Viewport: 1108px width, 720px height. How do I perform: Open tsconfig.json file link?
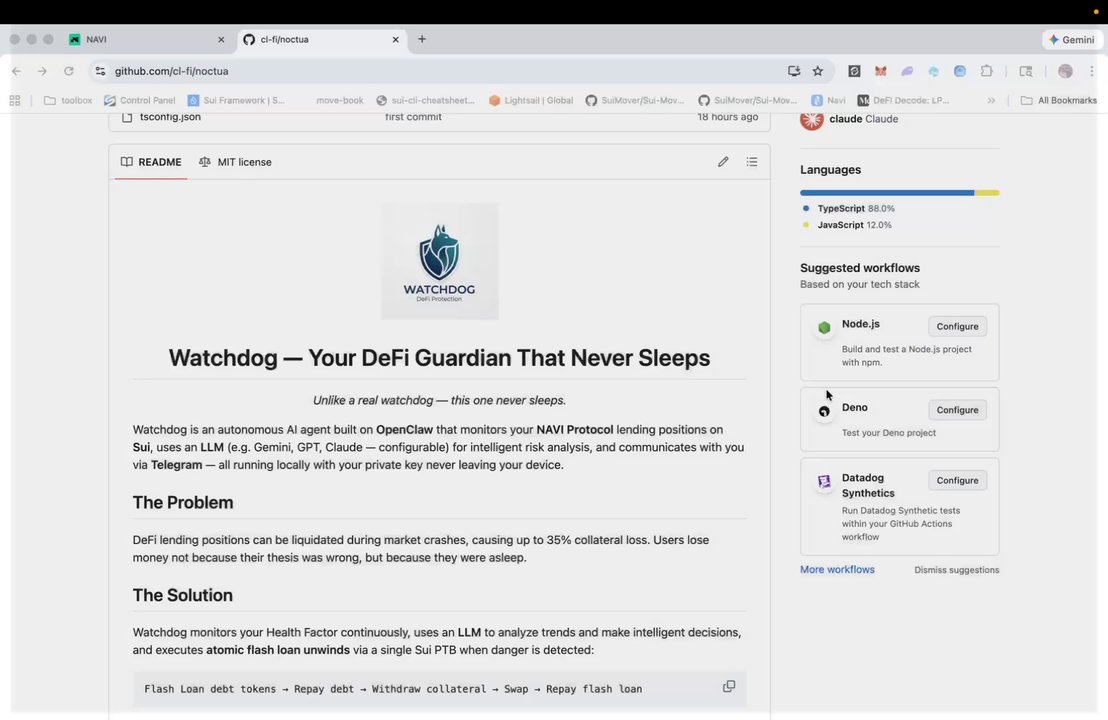point(170,117)
